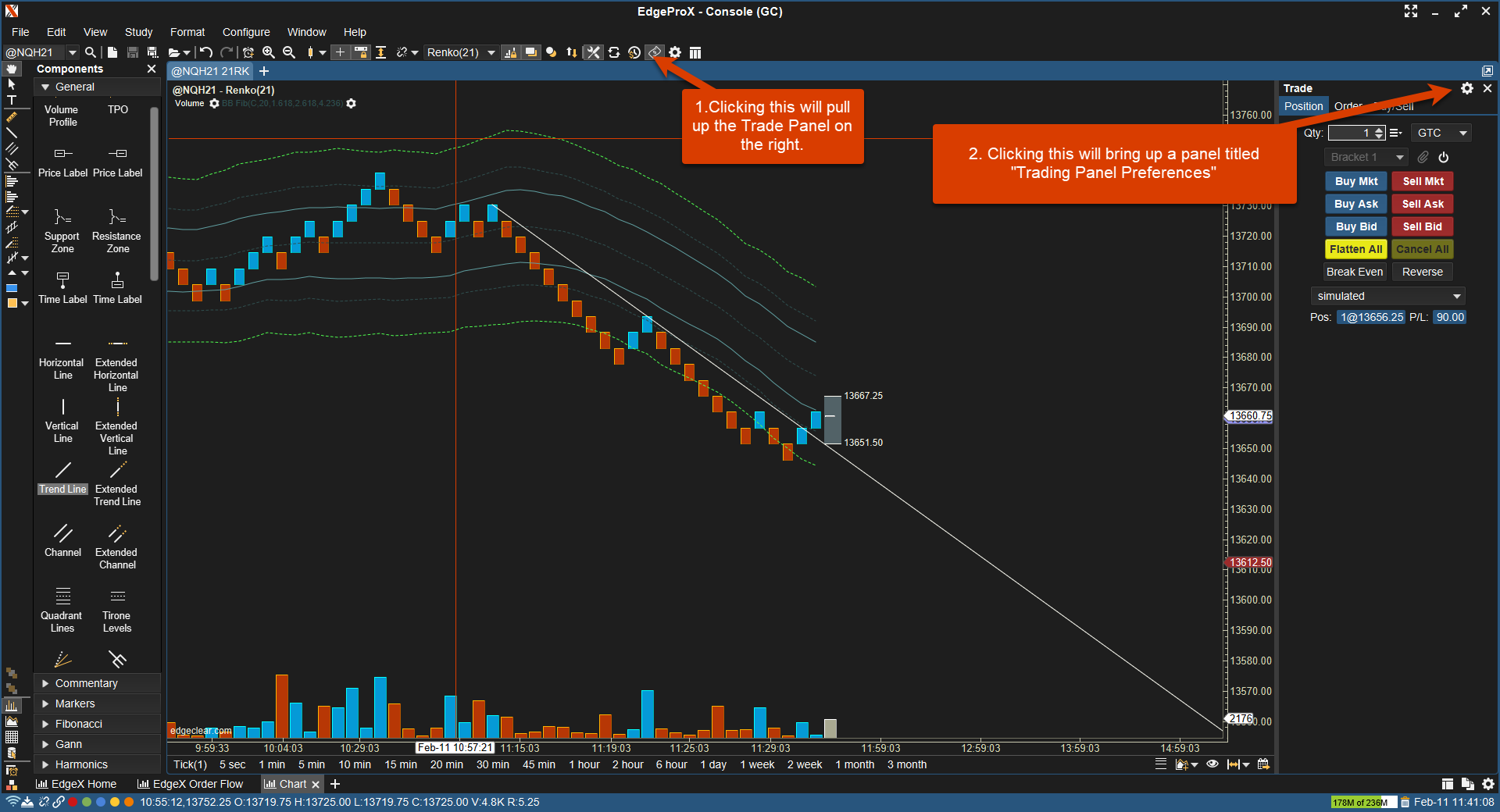The image size is (1500, 812).
Task: Select the Extended Trend Line component
Action: point(117,485)
